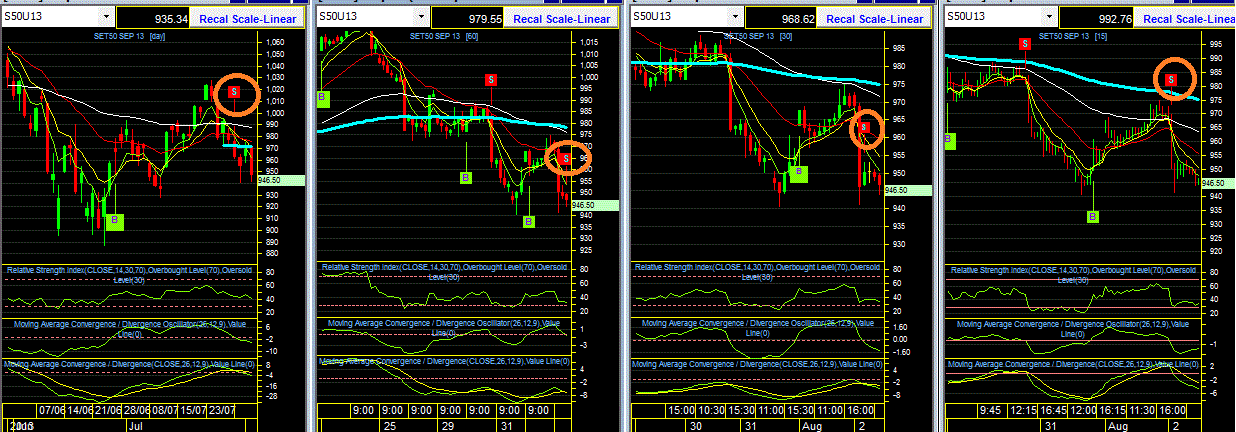The height and width of the screenshot is (432, 1236).
Task: Select the B marker at the left edge of the [60] chart
Action: (x=322, y=98)
